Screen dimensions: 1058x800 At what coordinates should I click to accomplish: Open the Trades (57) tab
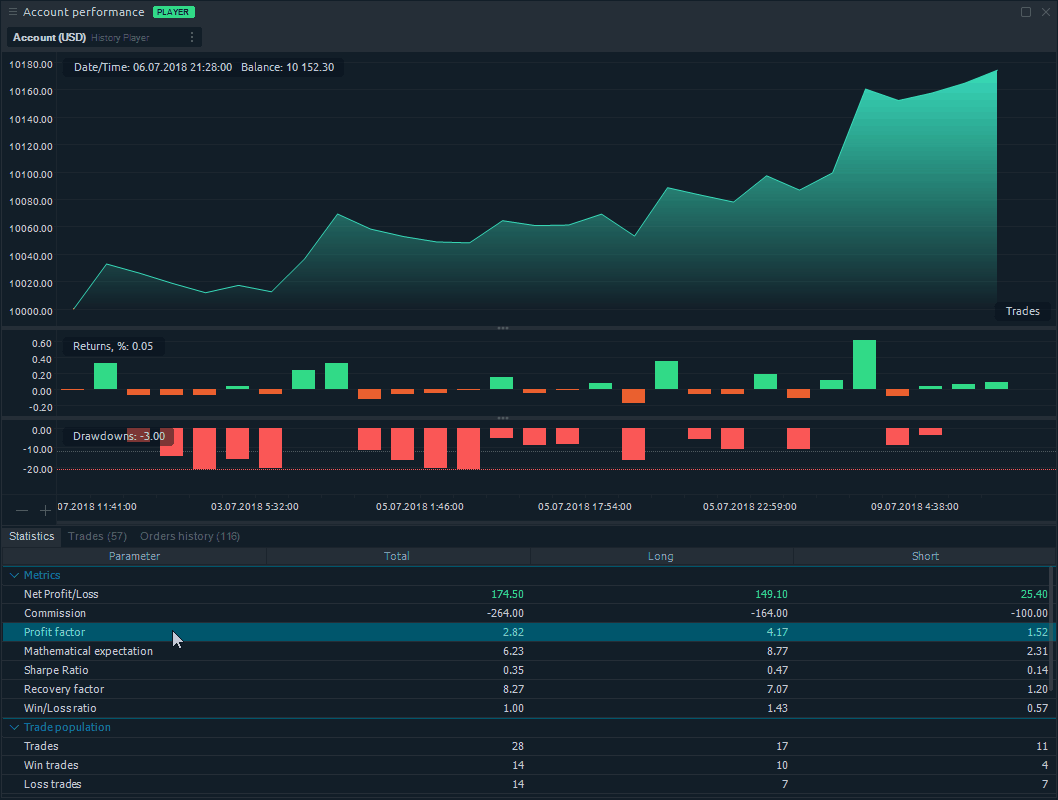tap(97, 536)
